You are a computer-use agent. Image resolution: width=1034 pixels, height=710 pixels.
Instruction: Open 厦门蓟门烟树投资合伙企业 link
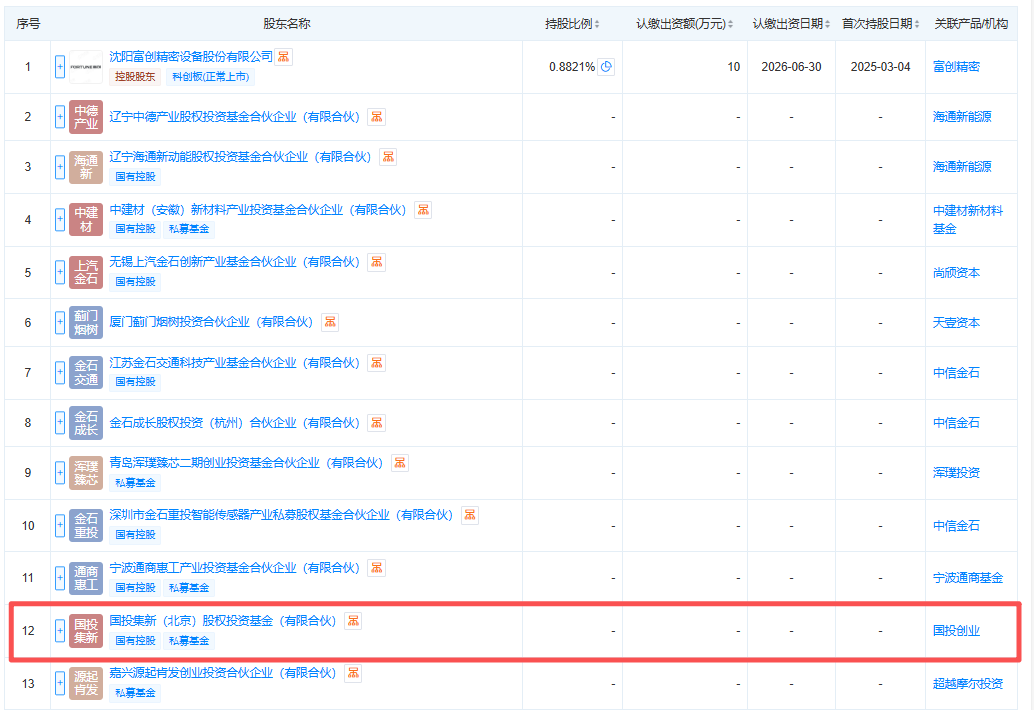point(211,322)
